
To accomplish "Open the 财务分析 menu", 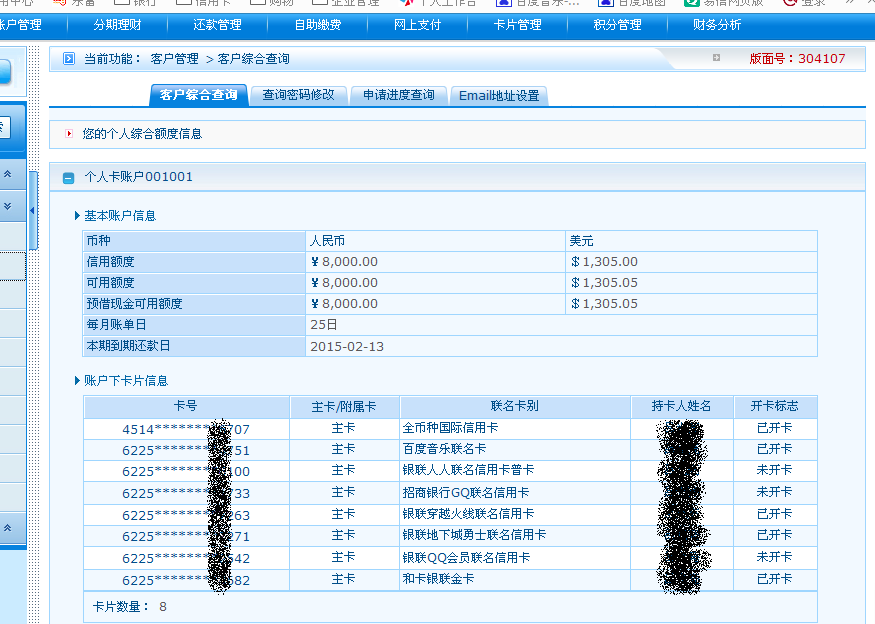I will tap(717, 25).
